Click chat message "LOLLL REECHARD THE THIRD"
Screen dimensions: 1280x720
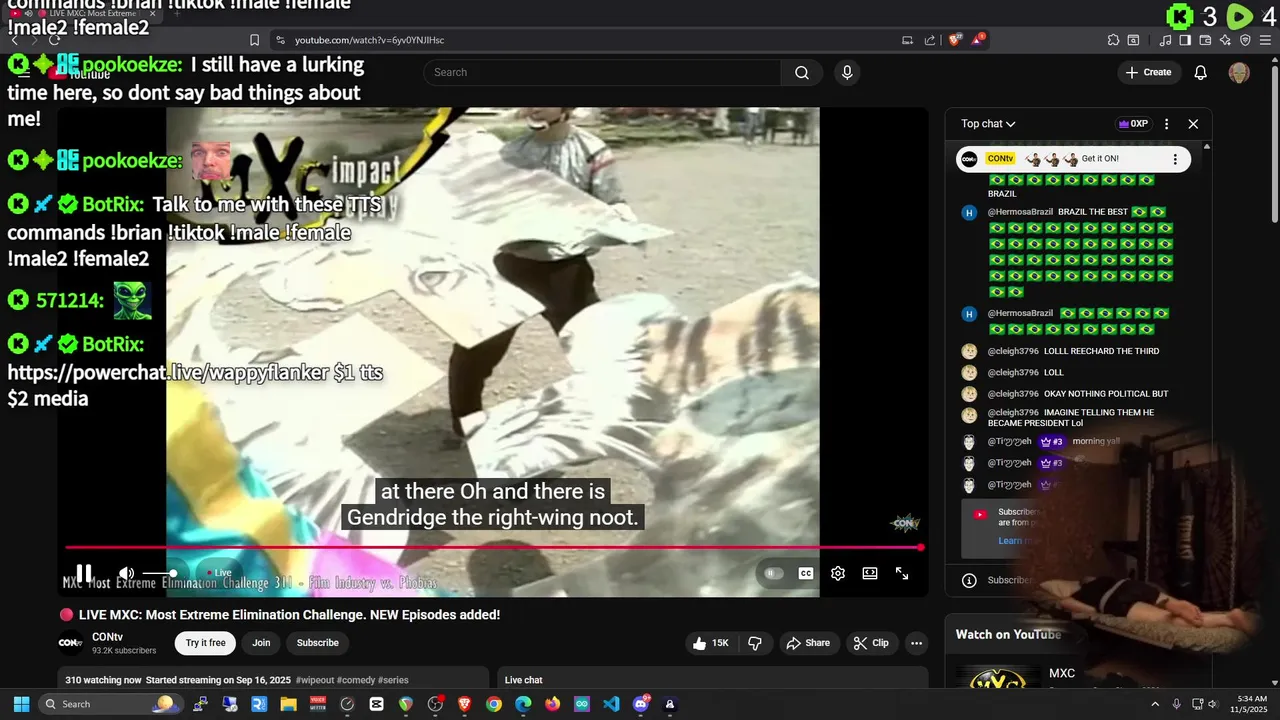pyautogui.click(x=1101, y=351)
